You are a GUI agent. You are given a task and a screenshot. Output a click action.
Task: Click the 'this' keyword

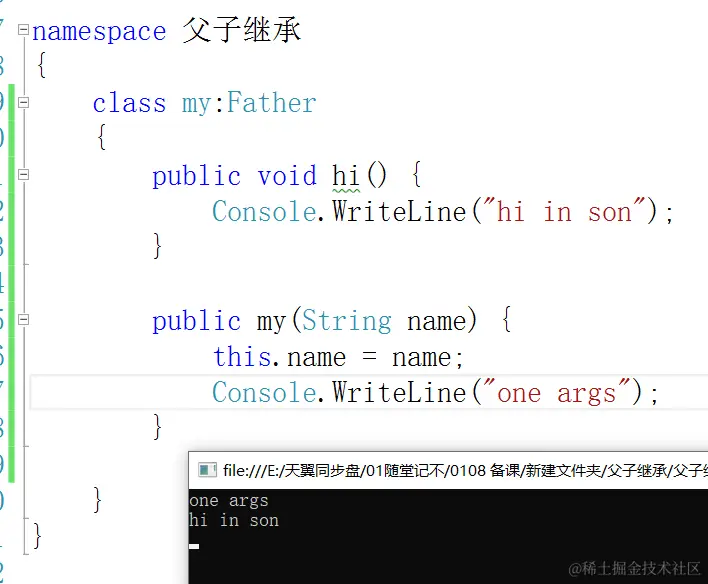pos(242,357)
